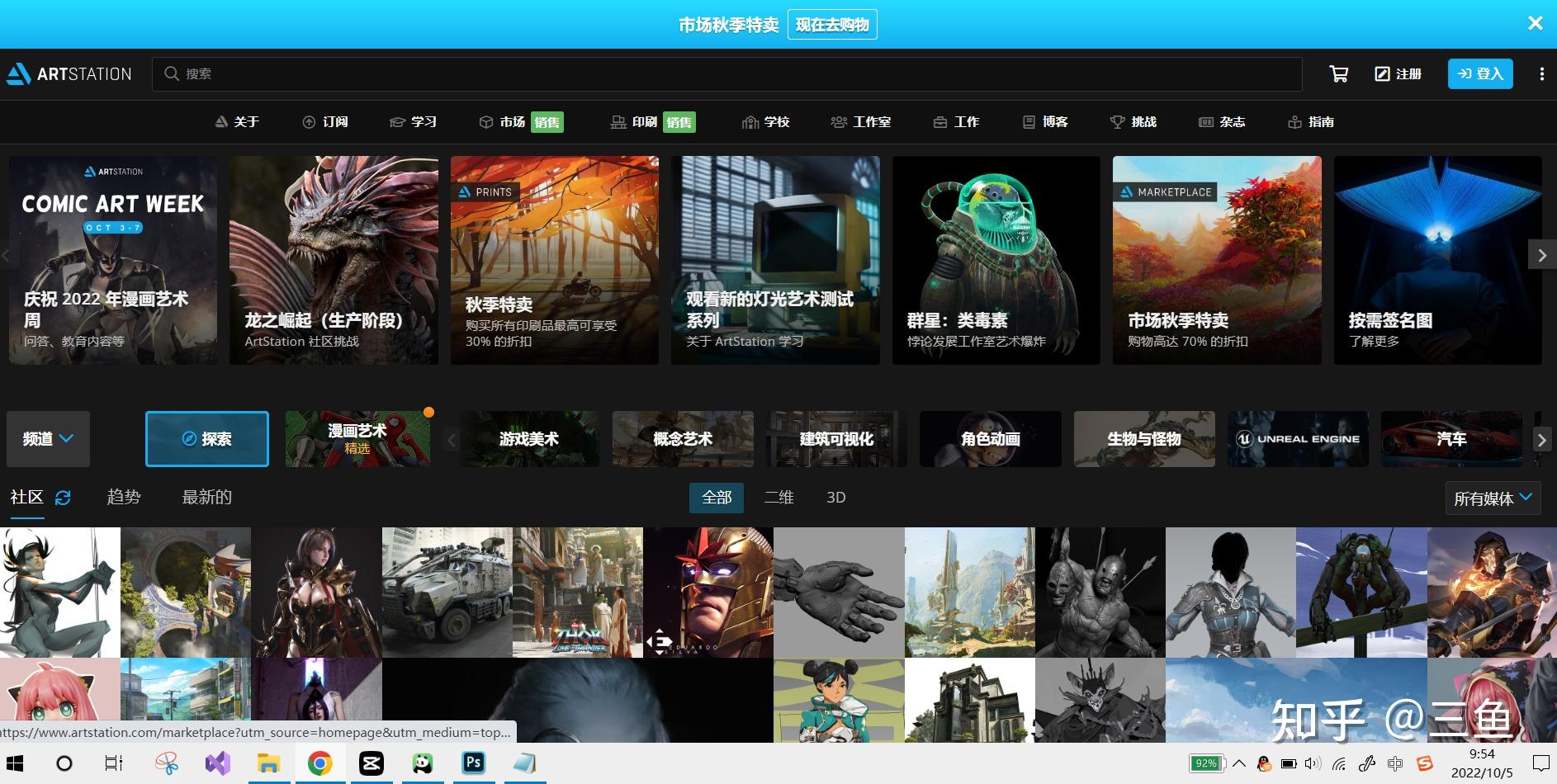Click the ArtStation logo

tap(69, 74)
